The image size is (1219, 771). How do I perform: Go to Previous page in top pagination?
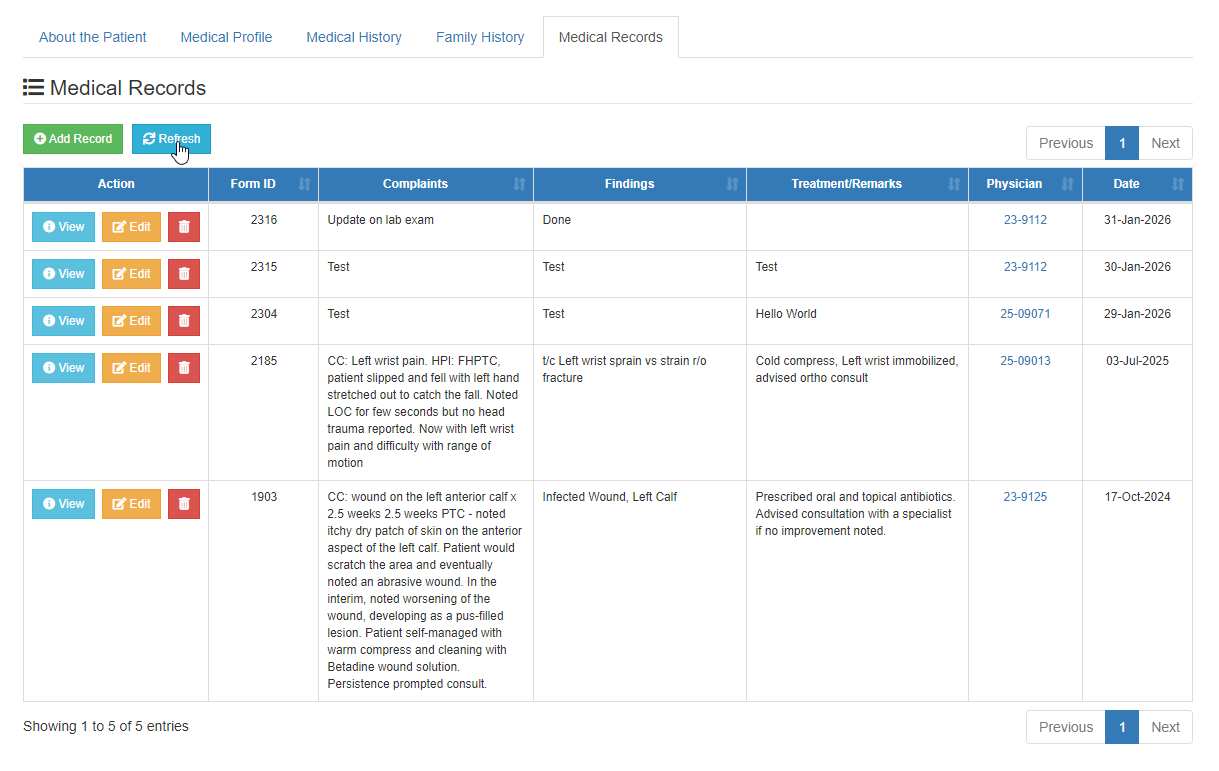coord(1066,143)
